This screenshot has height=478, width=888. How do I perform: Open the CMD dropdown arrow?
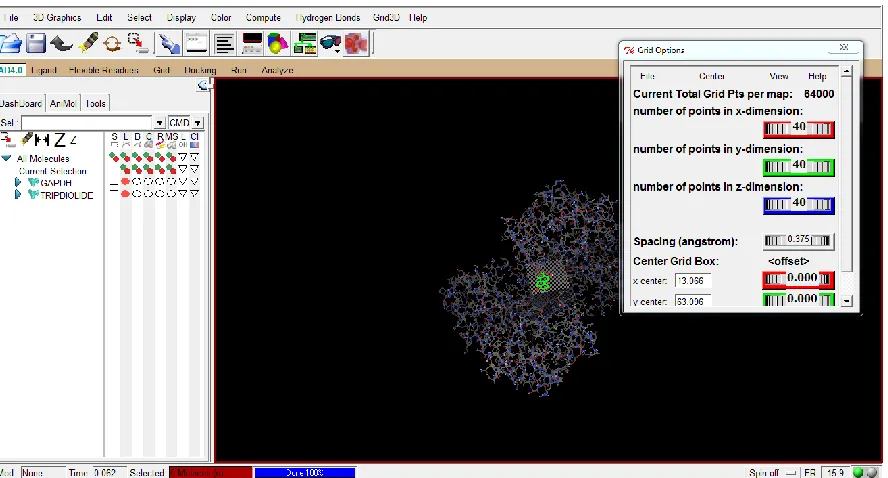198,123
